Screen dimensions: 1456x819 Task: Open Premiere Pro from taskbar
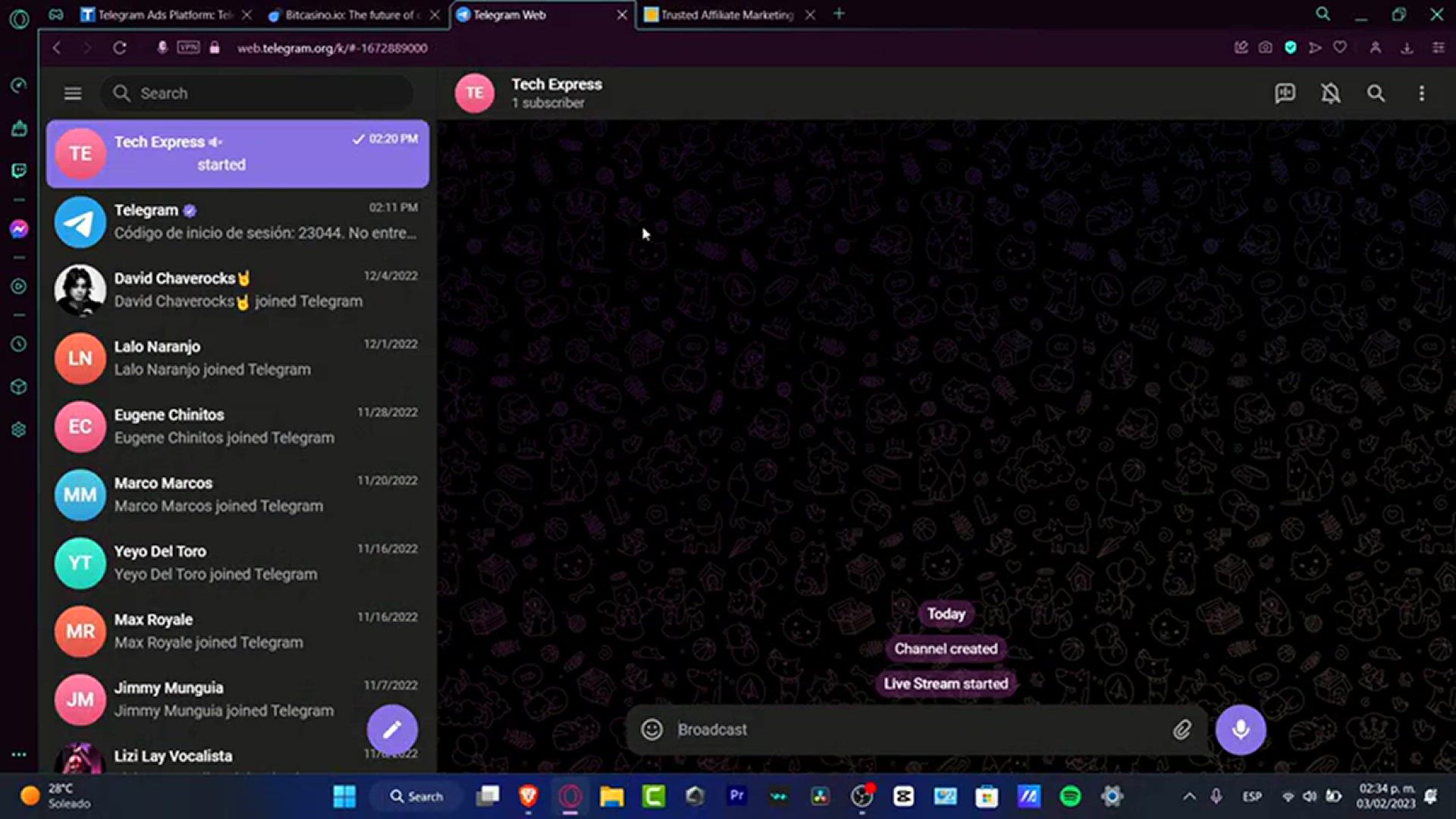736,795
